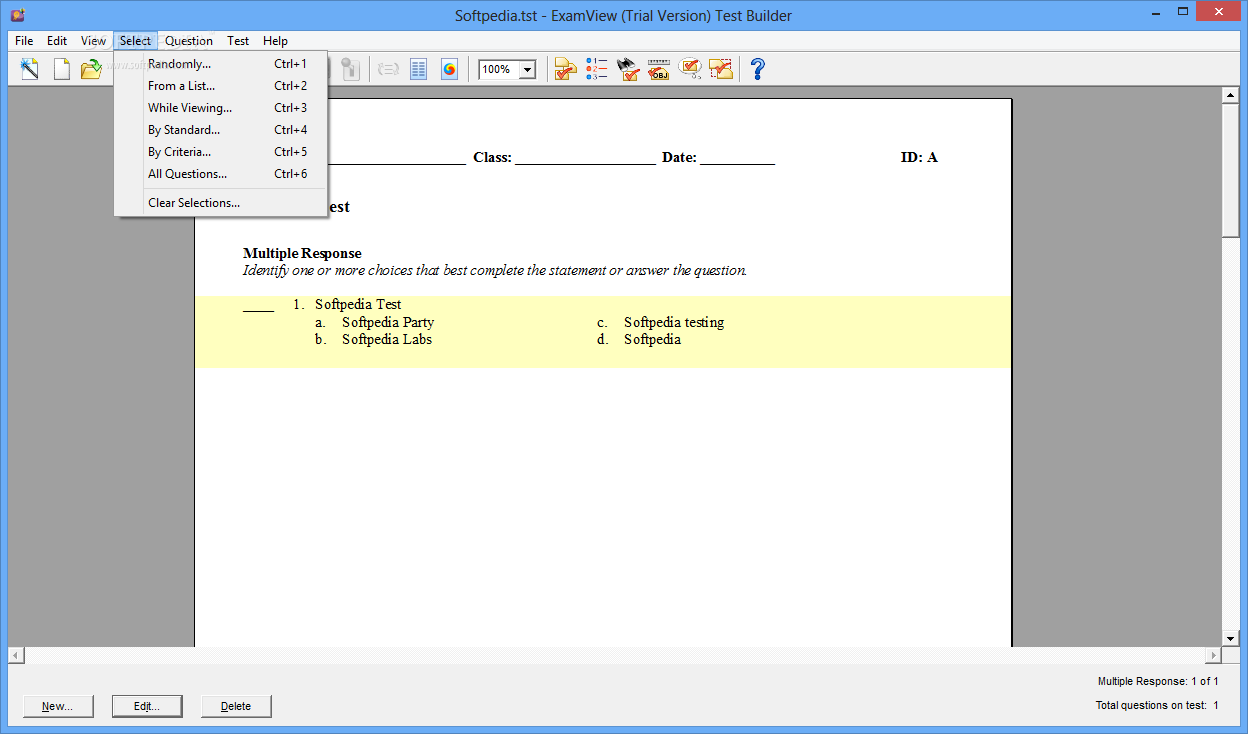Click the answer blank line before question 1
The image size is (1248, 734).
[x=258, y=309]
